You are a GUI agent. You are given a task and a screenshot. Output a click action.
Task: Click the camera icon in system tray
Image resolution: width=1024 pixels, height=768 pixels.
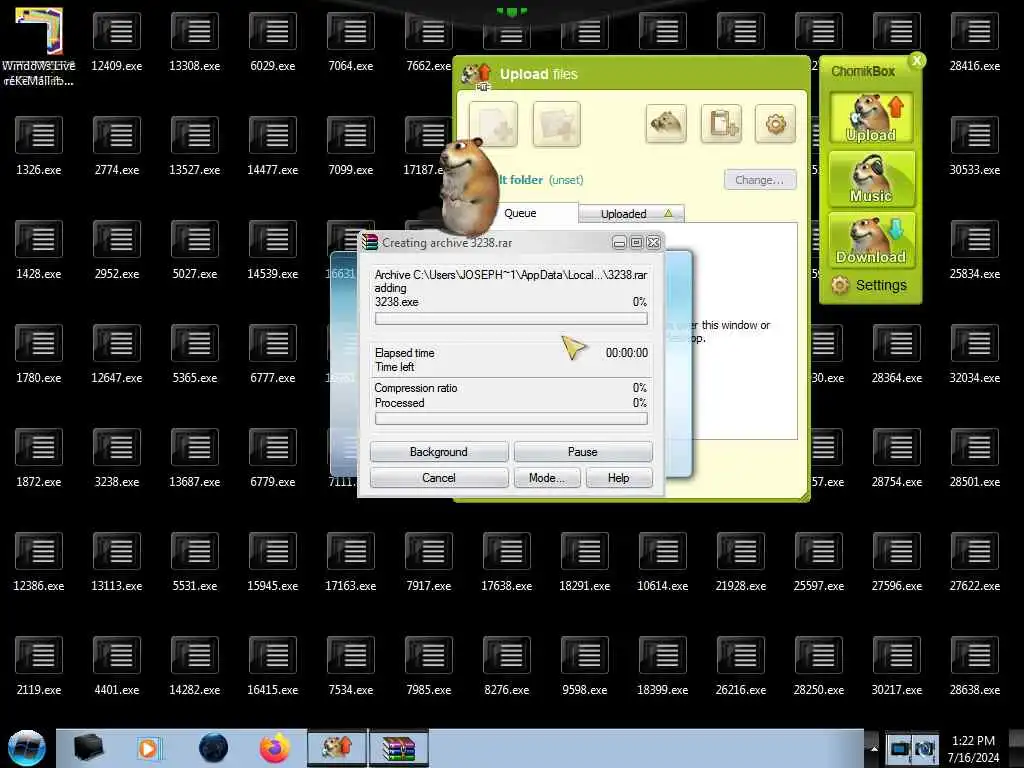click(x=925, y=748)
